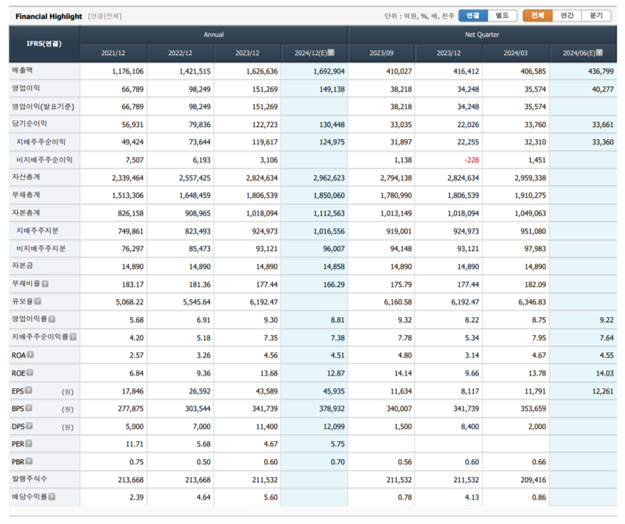The height and width of the screenshot is (524, 625).
Task: Click the Annual header cell
Action: (x=214, y=35)
